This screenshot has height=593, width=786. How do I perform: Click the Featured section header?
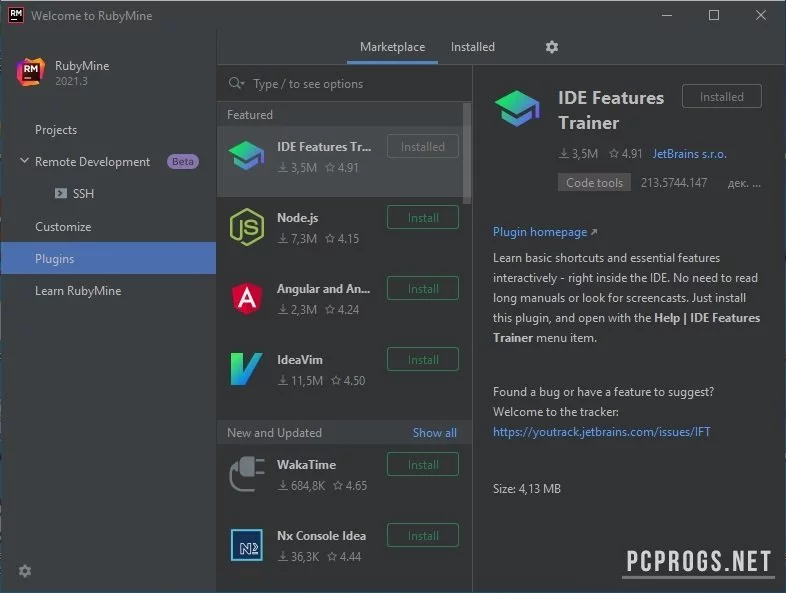pyautogui.click(x=250, y=115)
